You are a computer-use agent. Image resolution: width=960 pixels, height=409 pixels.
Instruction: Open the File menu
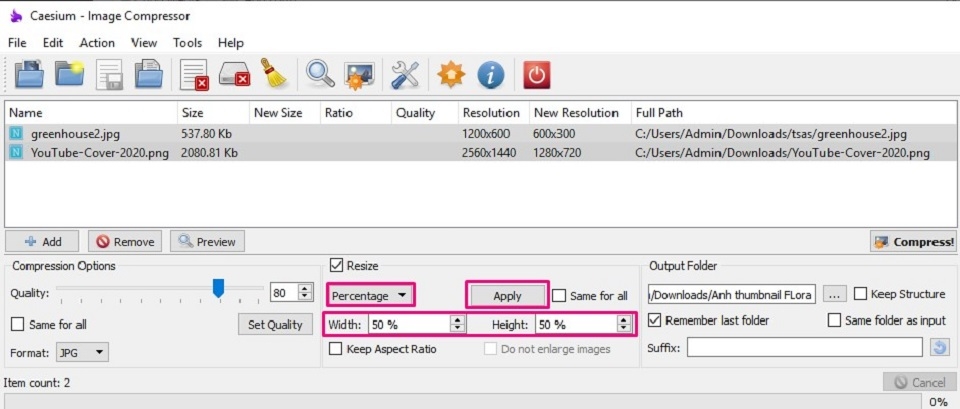coord(17,43)
